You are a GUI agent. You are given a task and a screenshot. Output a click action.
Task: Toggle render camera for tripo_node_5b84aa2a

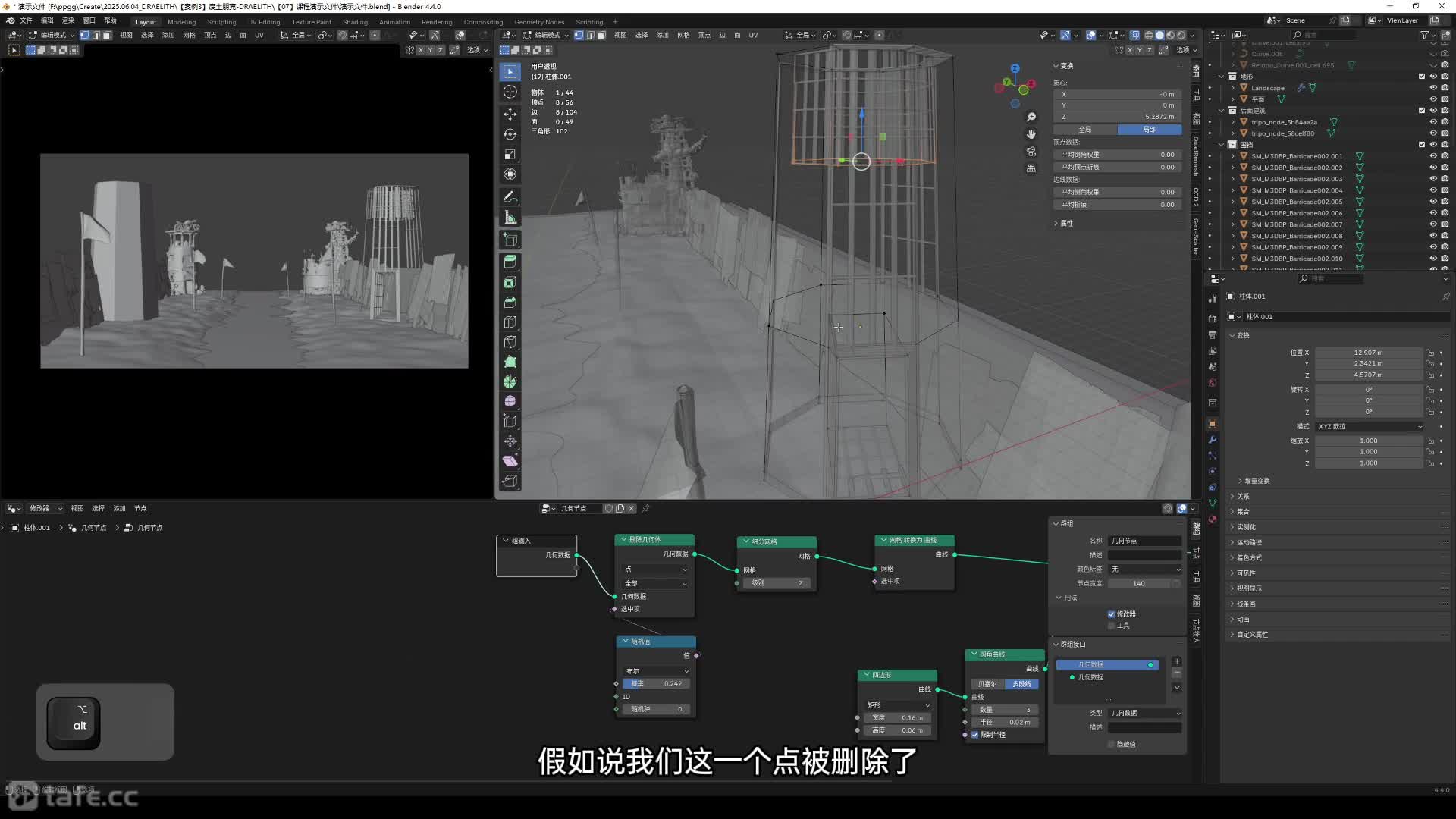point(1445,122)
